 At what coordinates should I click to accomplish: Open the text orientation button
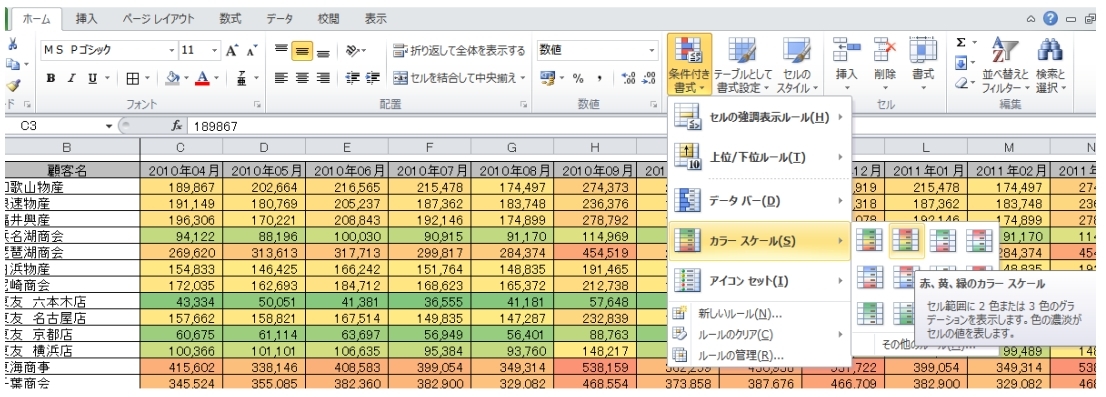coord(356,51)
